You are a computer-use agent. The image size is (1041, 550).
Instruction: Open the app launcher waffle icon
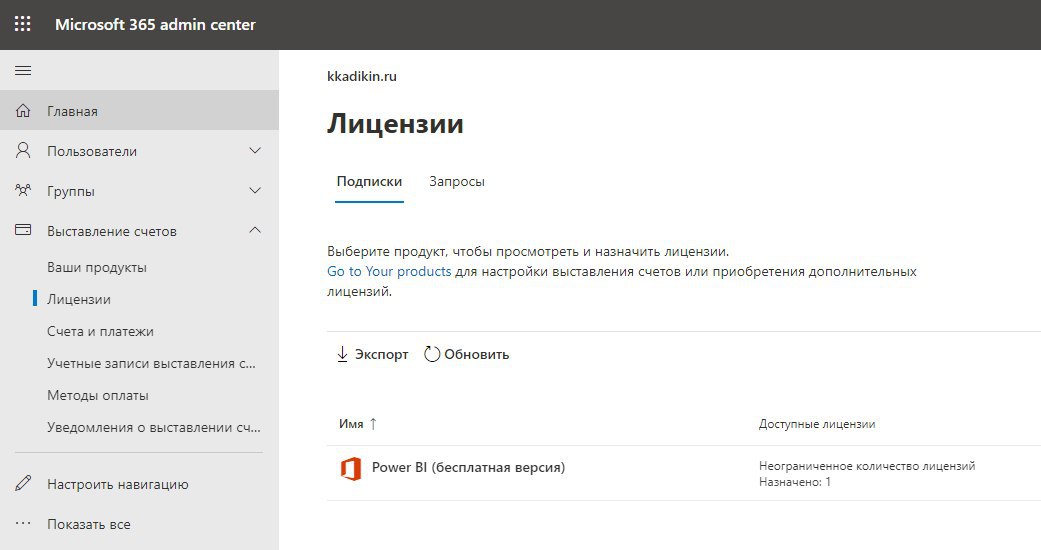23,24
